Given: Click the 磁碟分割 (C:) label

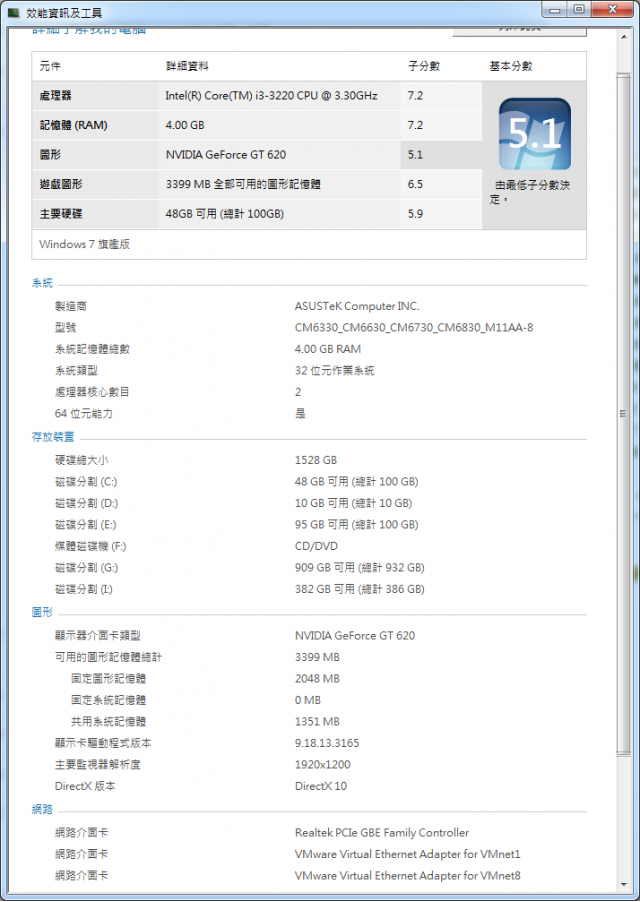Looking at the screenshot, I should (x=86, y=481).
